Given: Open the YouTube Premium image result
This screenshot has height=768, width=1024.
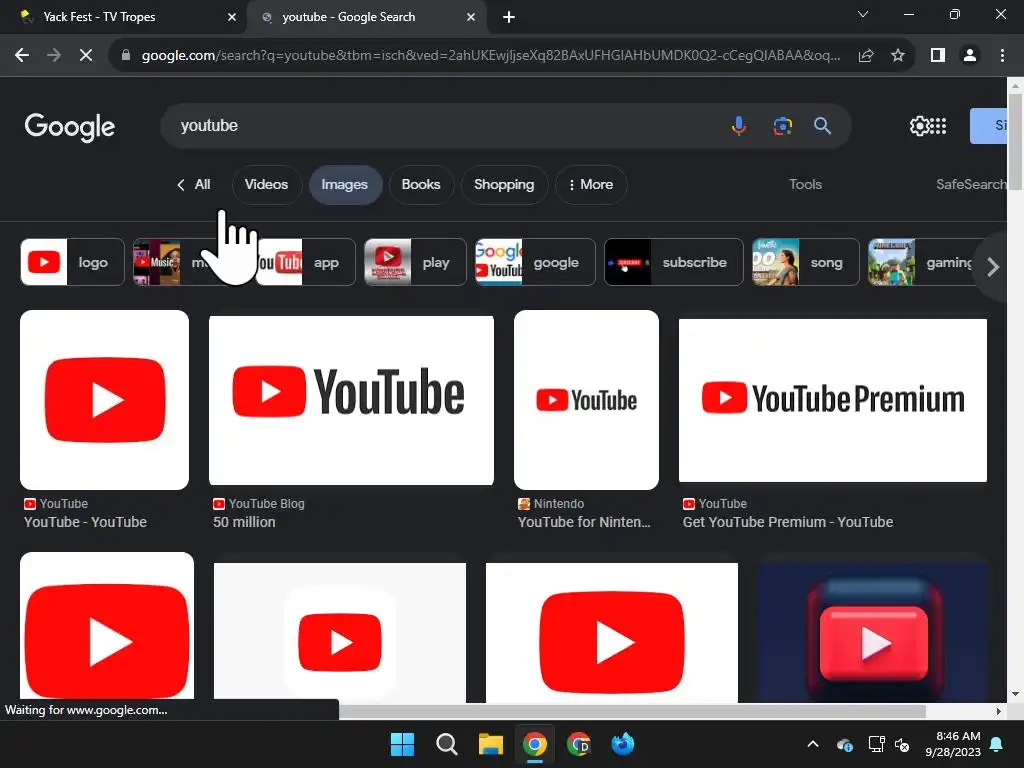Looking at the screenshot, I should [833, 400].
